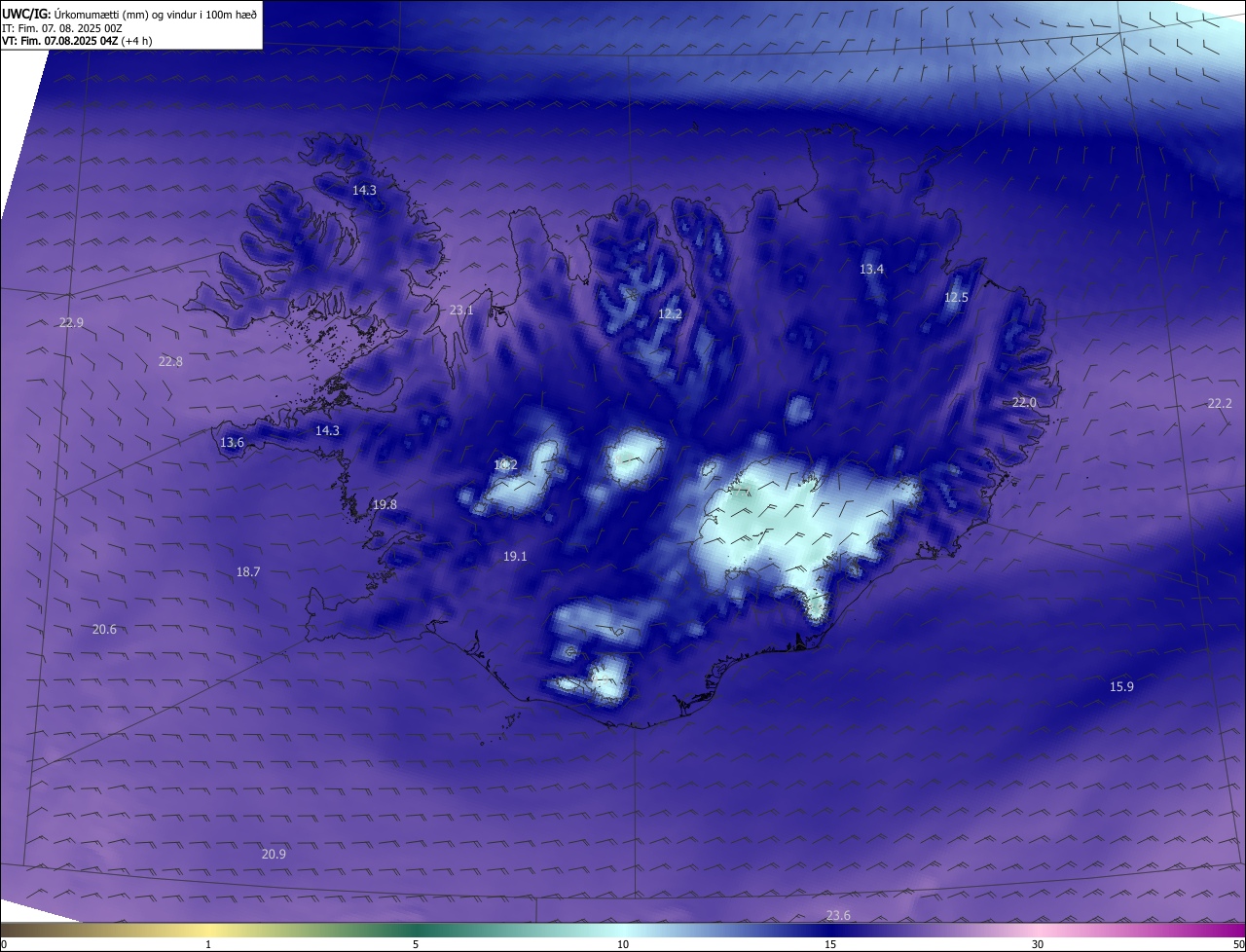Click the '10' label on the color scale
The image size is (1246, 952).
[x=623, y=944]
